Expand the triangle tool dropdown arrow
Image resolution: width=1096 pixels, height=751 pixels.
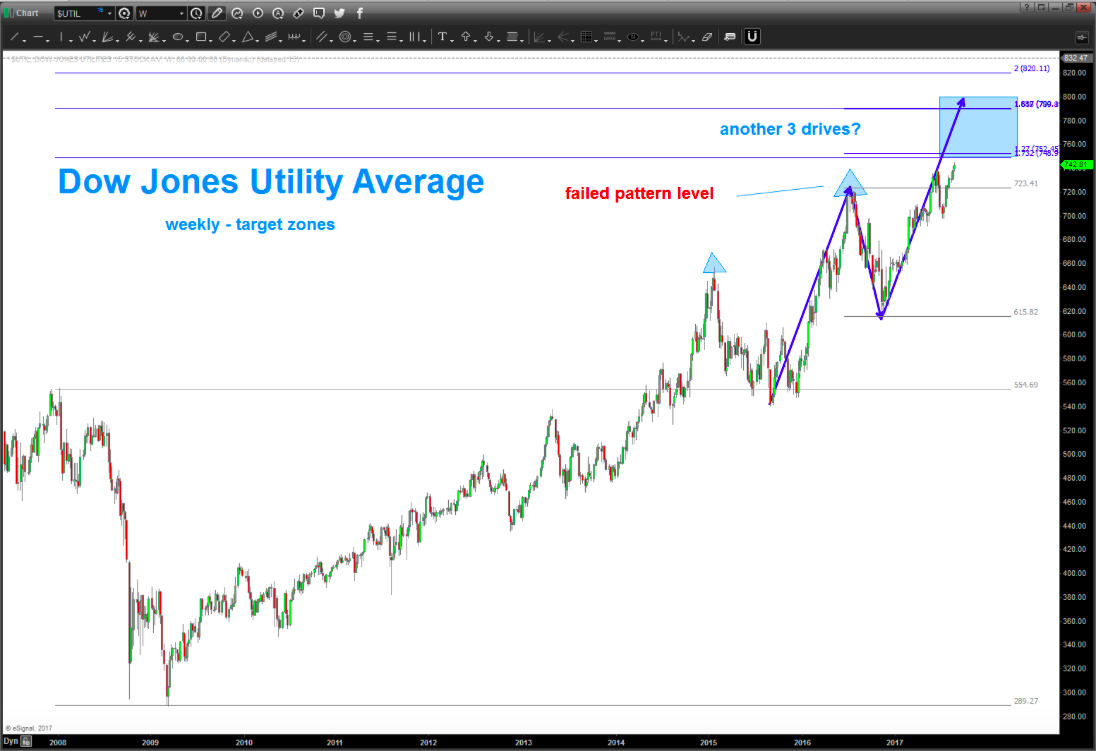tap(257, 40)
